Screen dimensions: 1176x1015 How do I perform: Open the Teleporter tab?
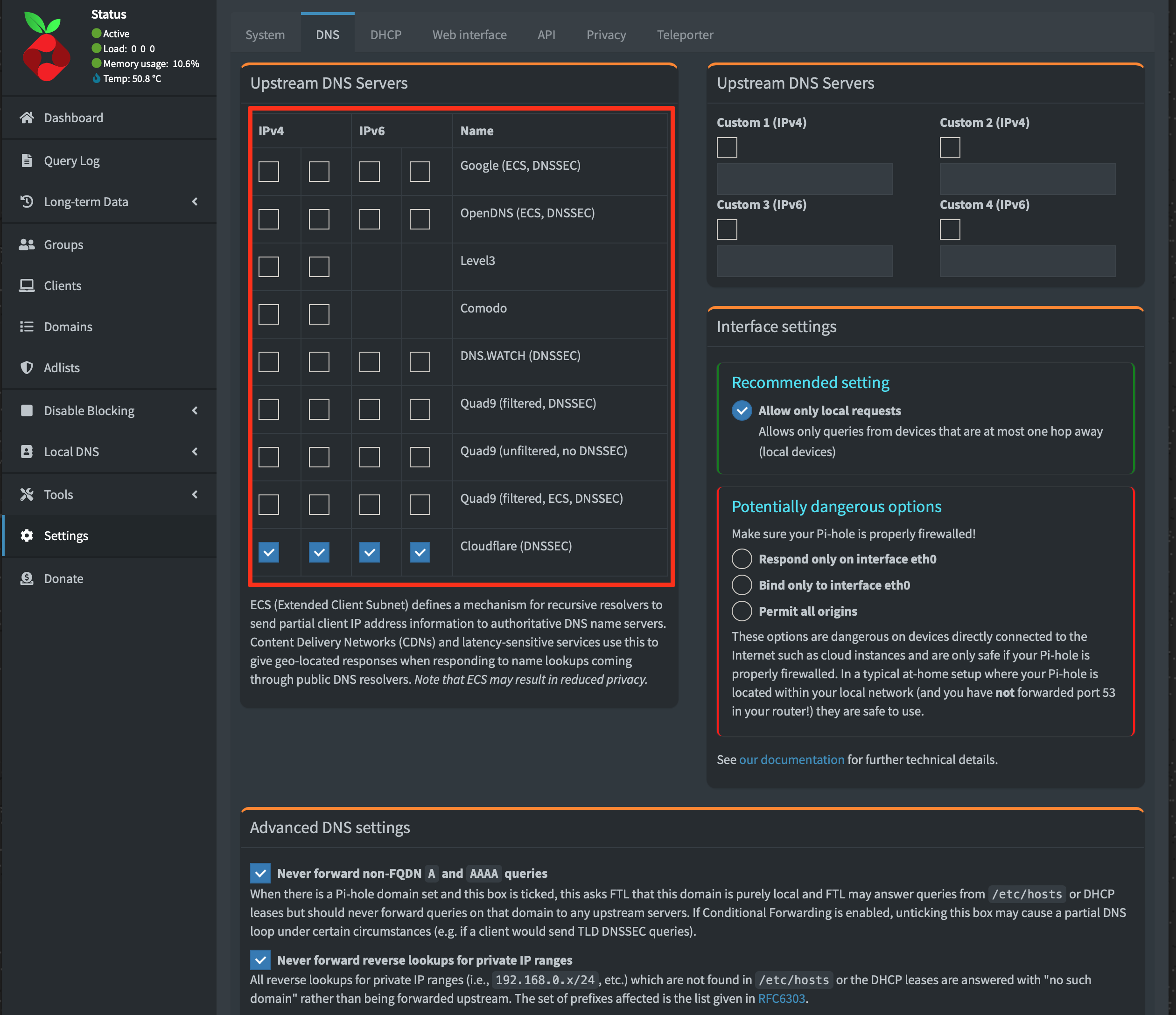[x=685, y=34]
